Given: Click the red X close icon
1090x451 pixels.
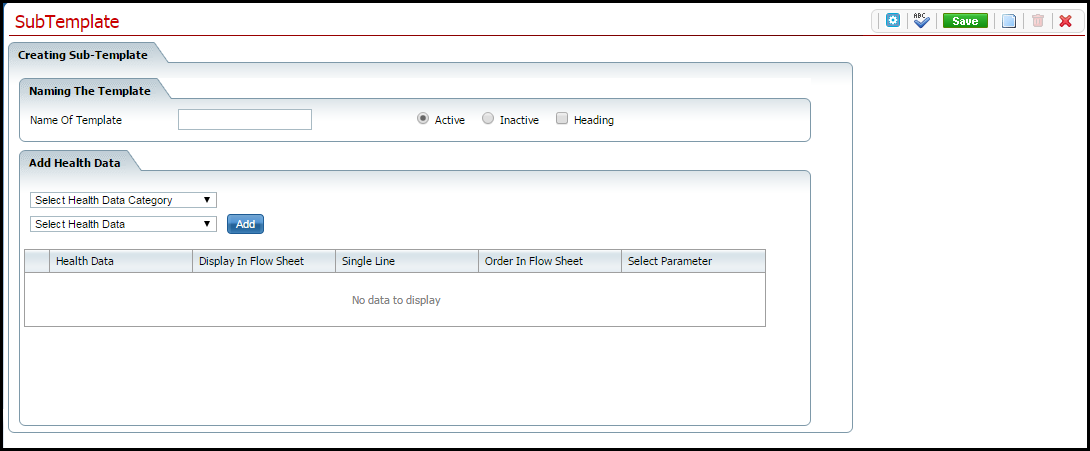Looking at the screenshot, I should (1065, 21).
